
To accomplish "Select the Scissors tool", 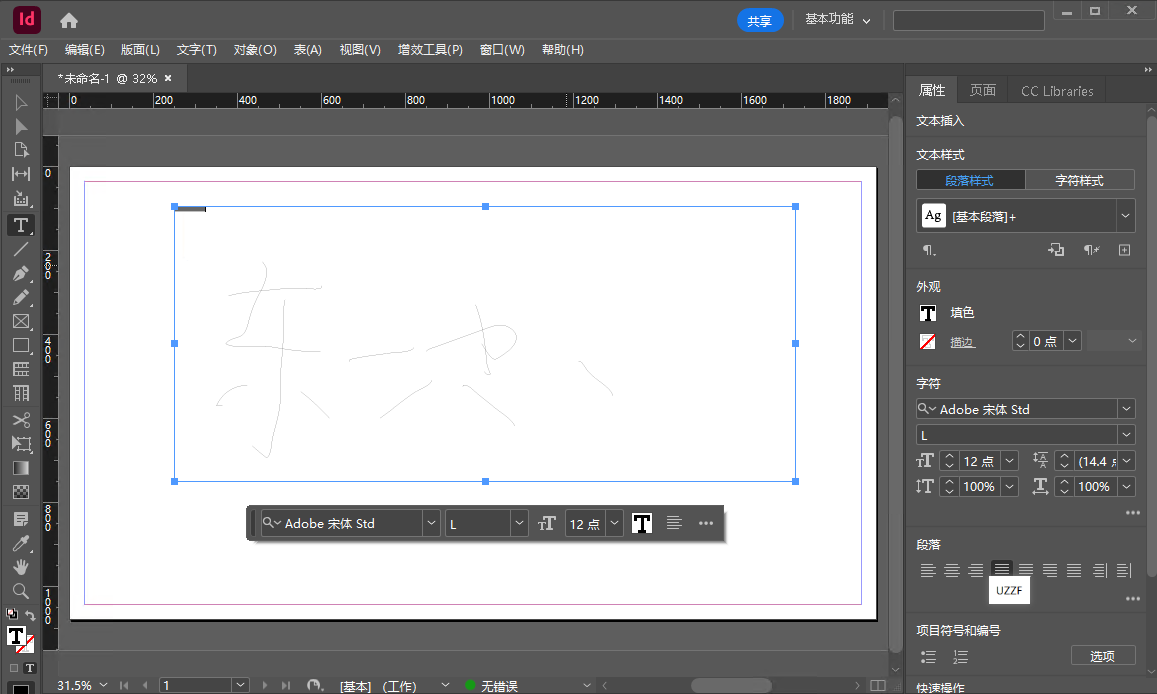I will tap(21, 419).
